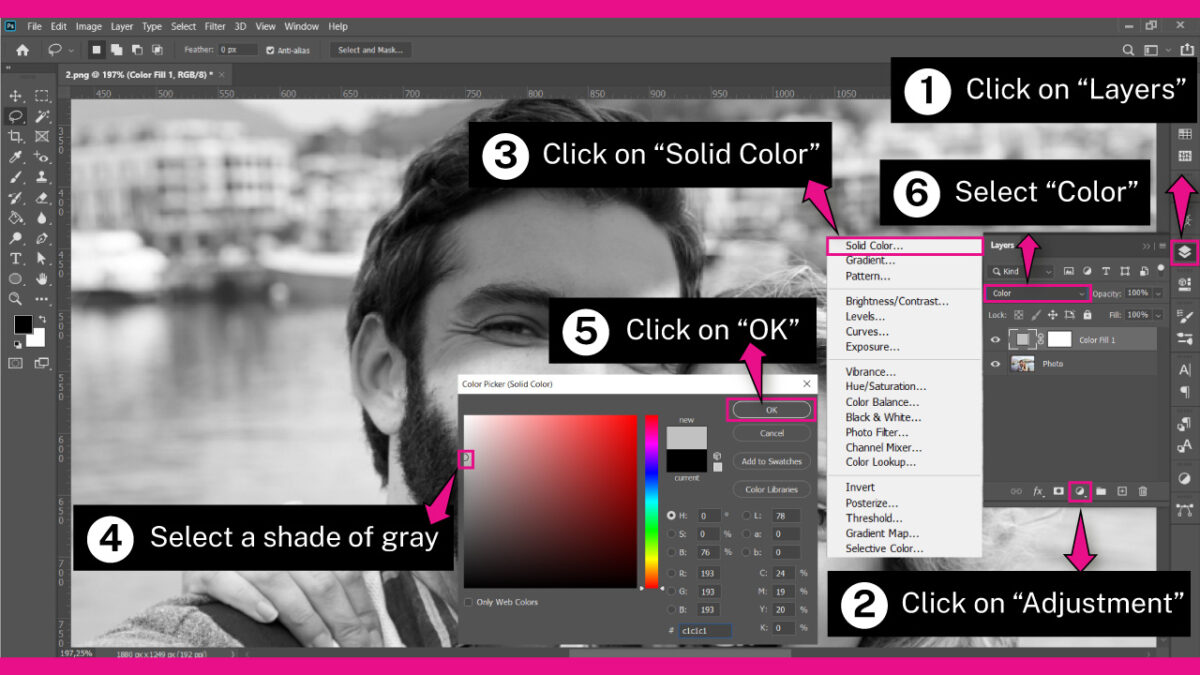This screenshot has width=1200, height=675.
Task: Open the Kind filter dropdown
Action: point(1020,270)
